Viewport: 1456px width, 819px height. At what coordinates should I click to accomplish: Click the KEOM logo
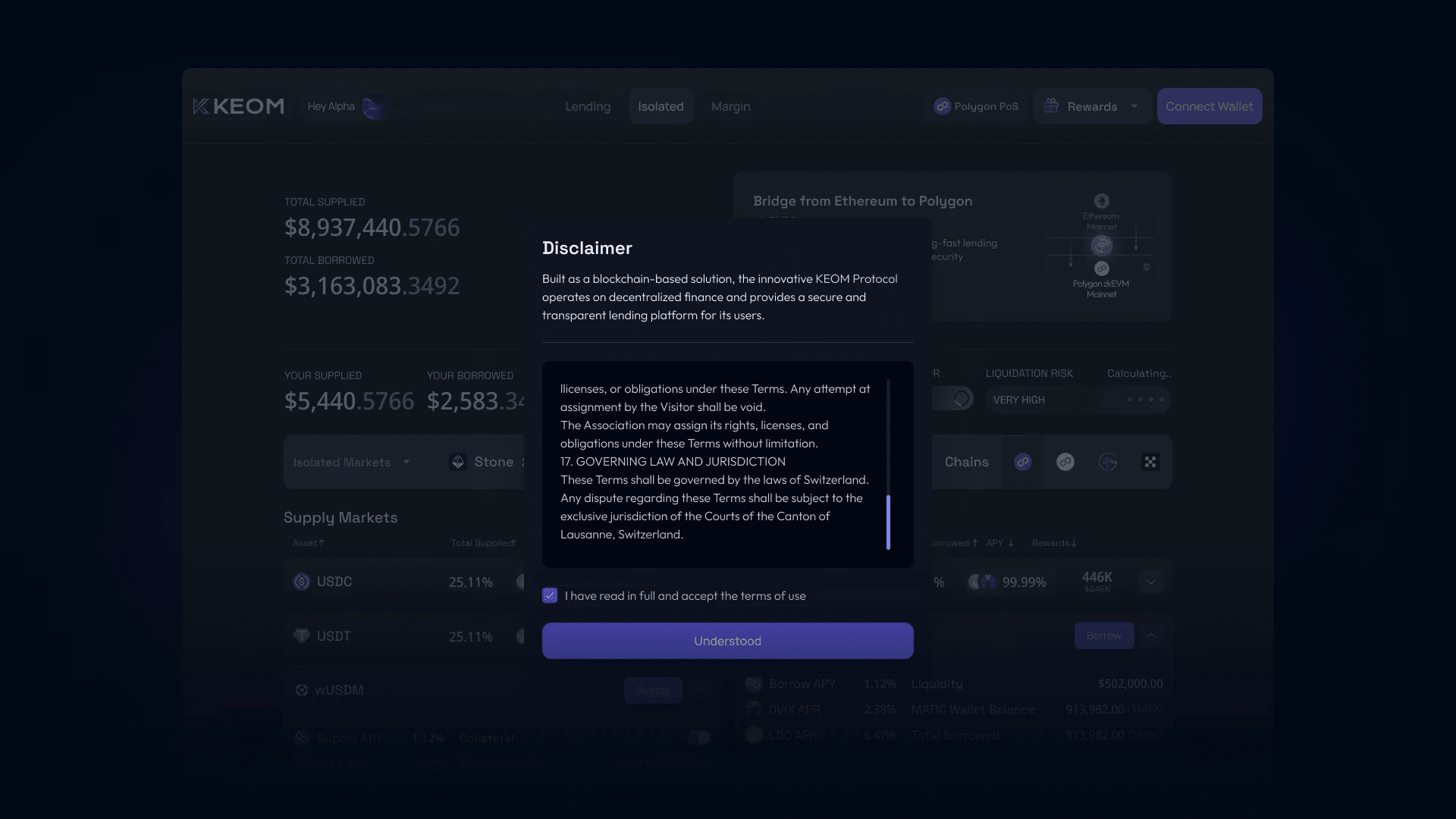pos(239,106)
